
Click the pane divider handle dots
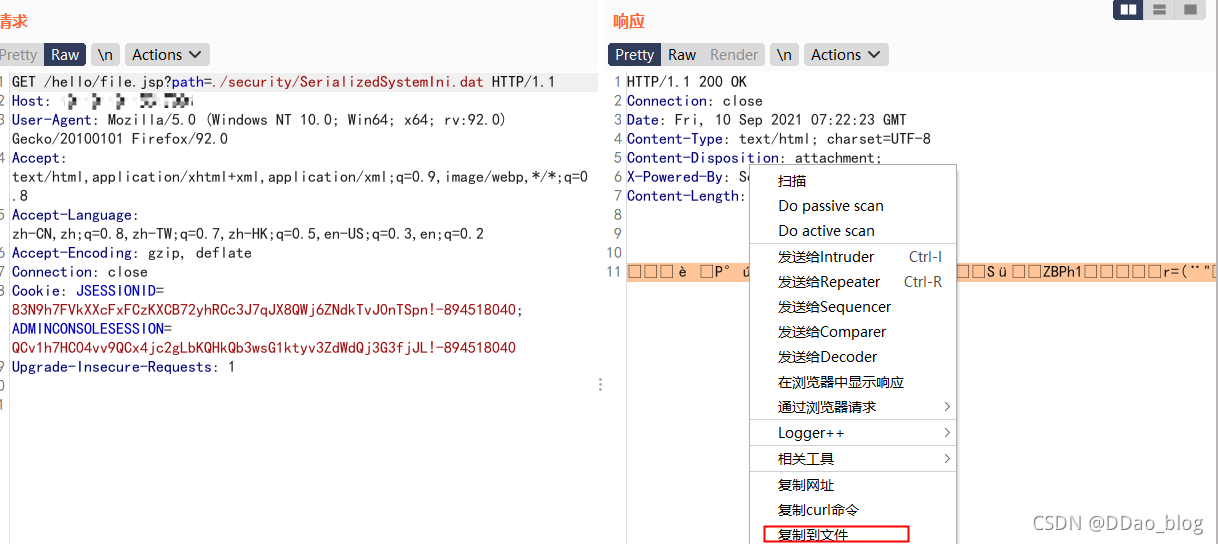[x=600, y=384]
